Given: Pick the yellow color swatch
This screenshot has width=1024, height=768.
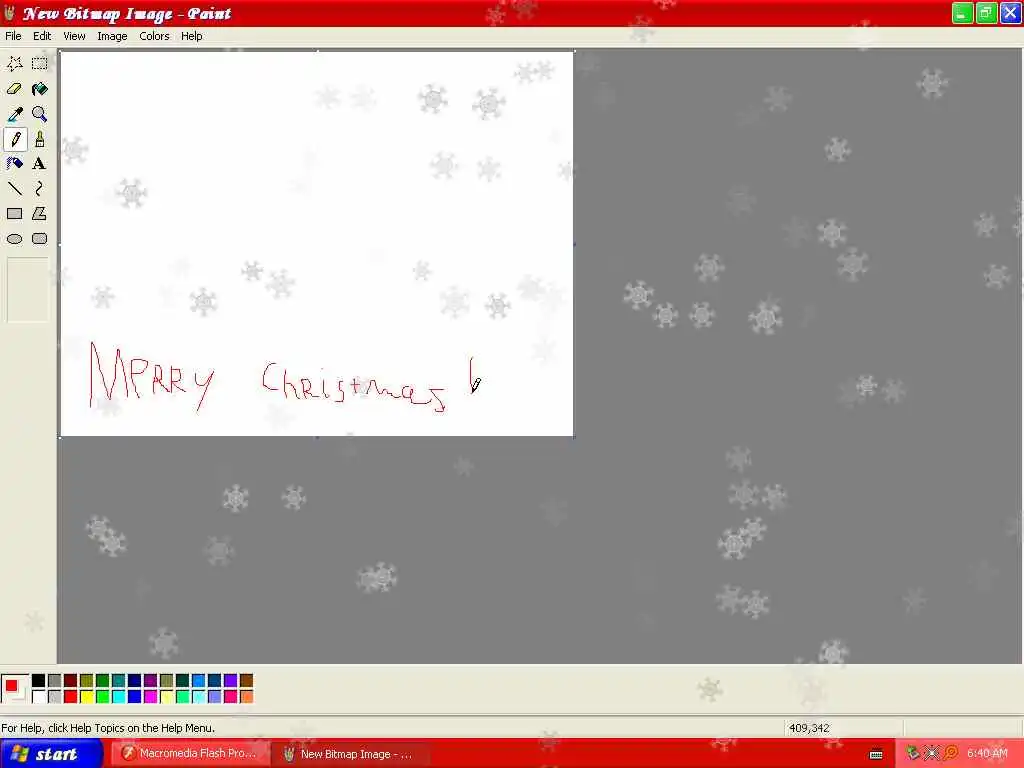Looking at the screenshot, I should click(86, 697).
